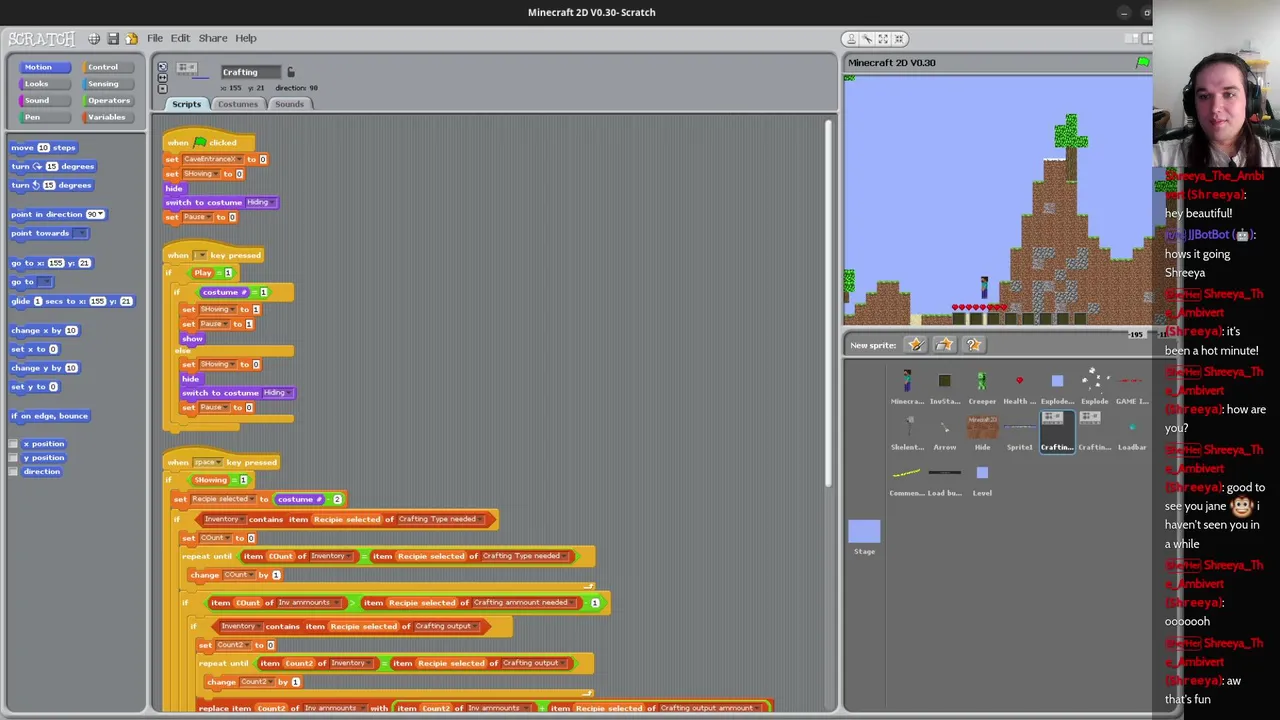Open the point in direction 90 dropdown

101,215
